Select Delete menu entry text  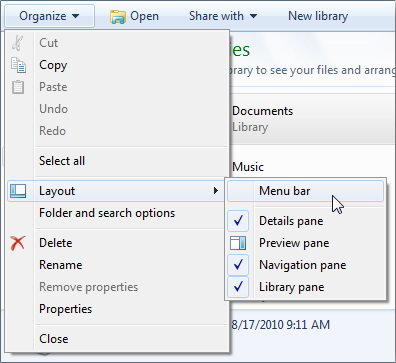pyautogui.click(x=56, y=243)
